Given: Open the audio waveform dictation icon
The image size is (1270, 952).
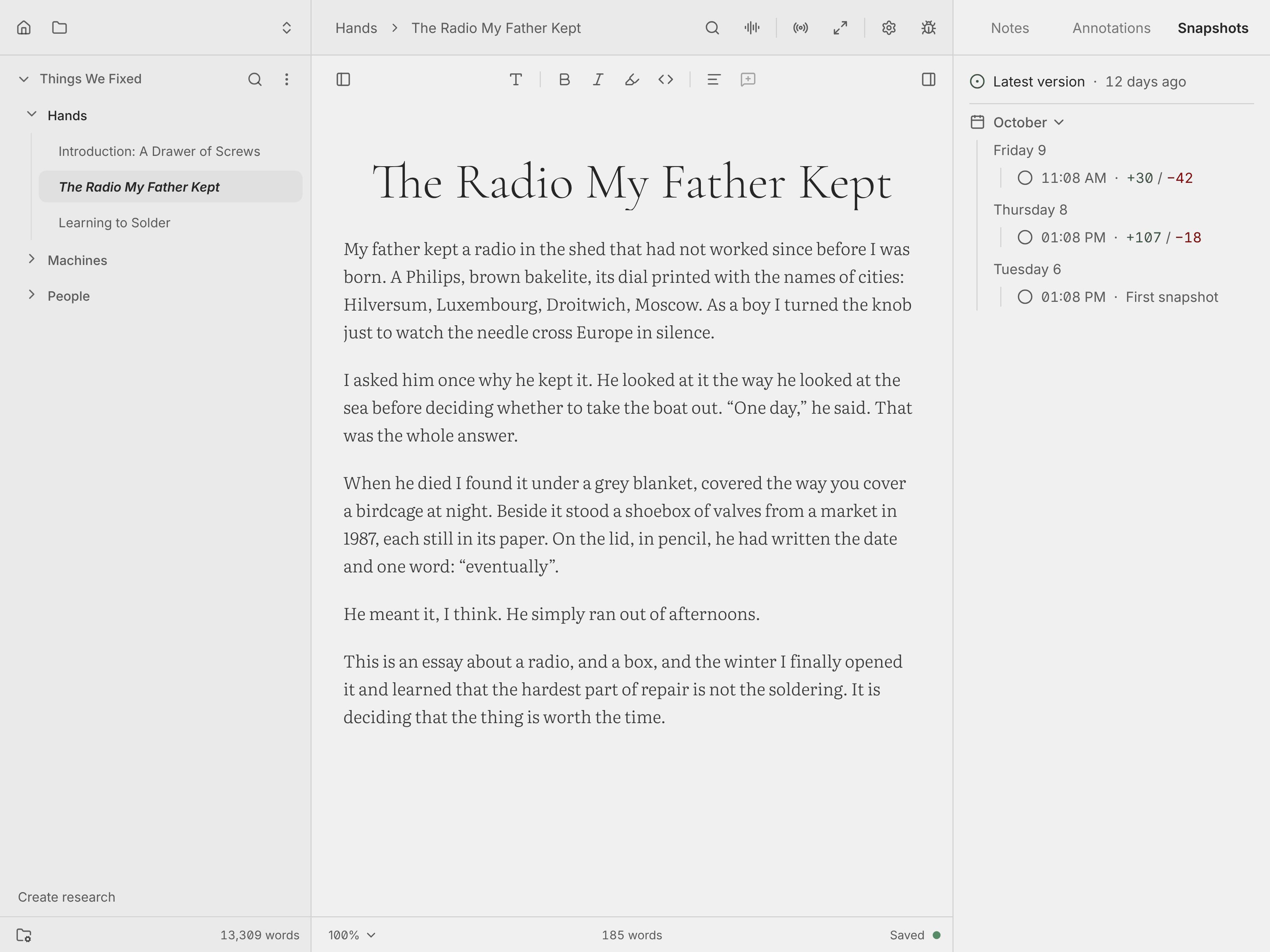Looking at the screenshot, I should [752, 27].
